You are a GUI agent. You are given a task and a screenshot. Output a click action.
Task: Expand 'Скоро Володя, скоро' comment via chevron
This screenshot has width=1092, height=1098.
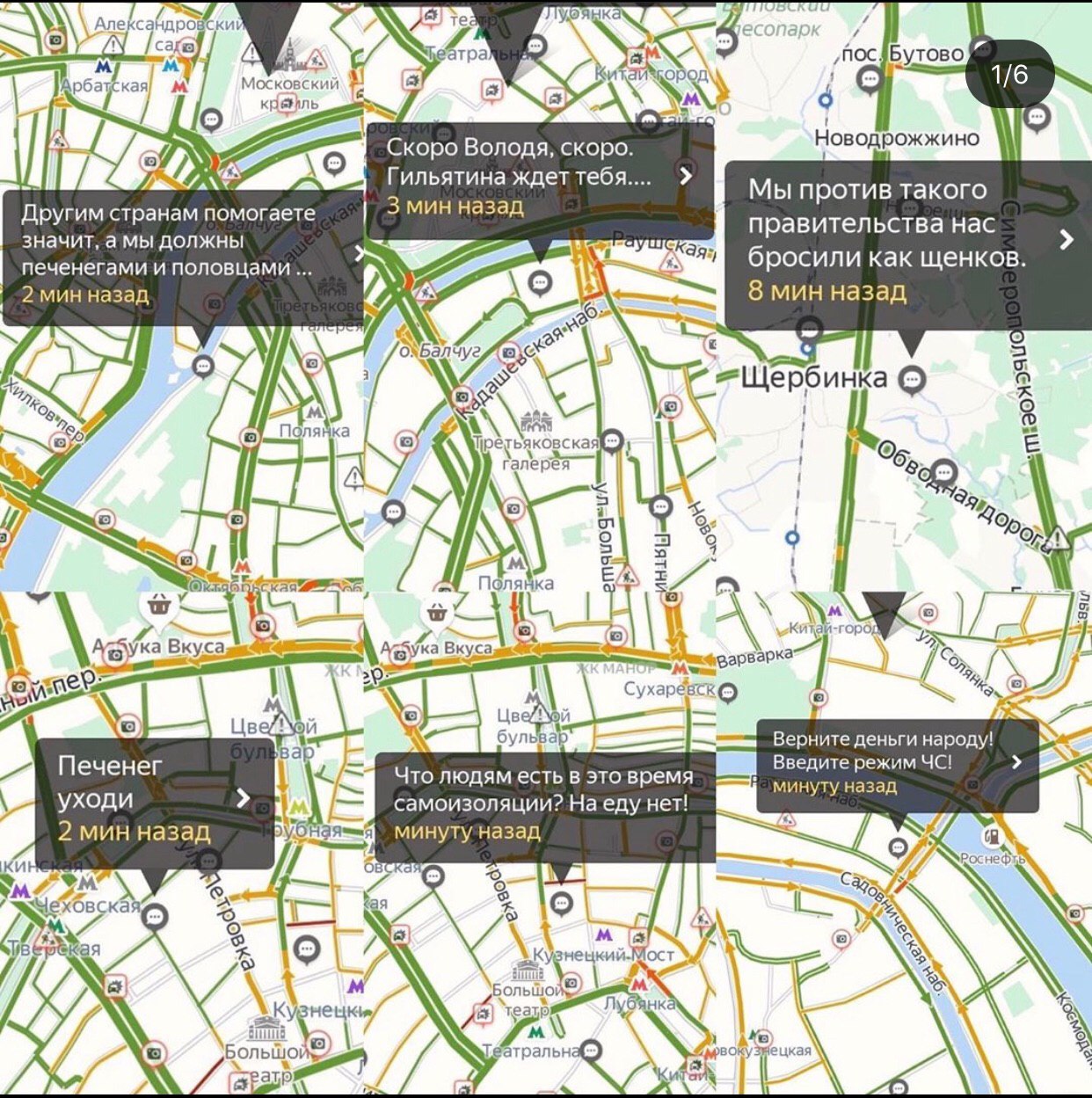click(x=687, y=175)
